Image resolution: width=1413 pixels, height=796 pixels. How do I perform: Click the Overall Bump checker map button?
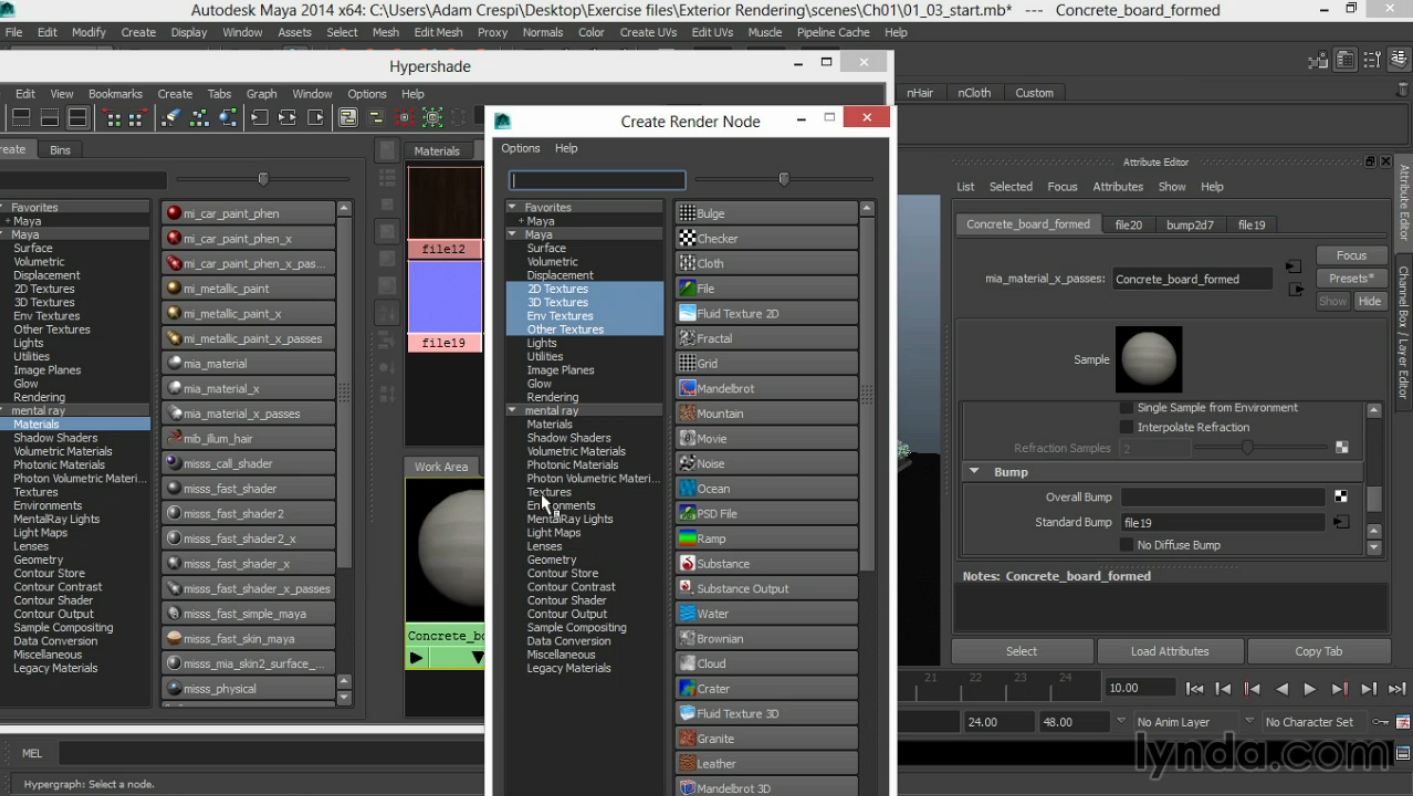pyautogui.click(x=1341, y=497)
